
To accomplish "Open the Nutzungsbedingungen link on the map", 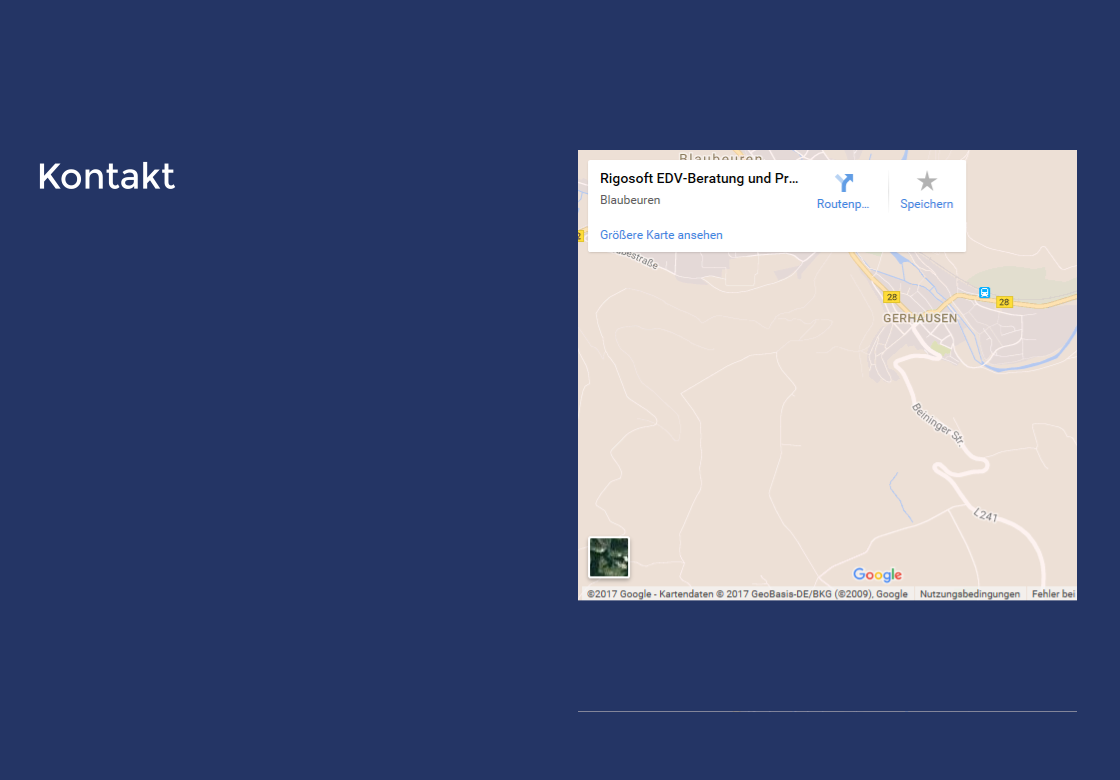I will click(969, 594).
